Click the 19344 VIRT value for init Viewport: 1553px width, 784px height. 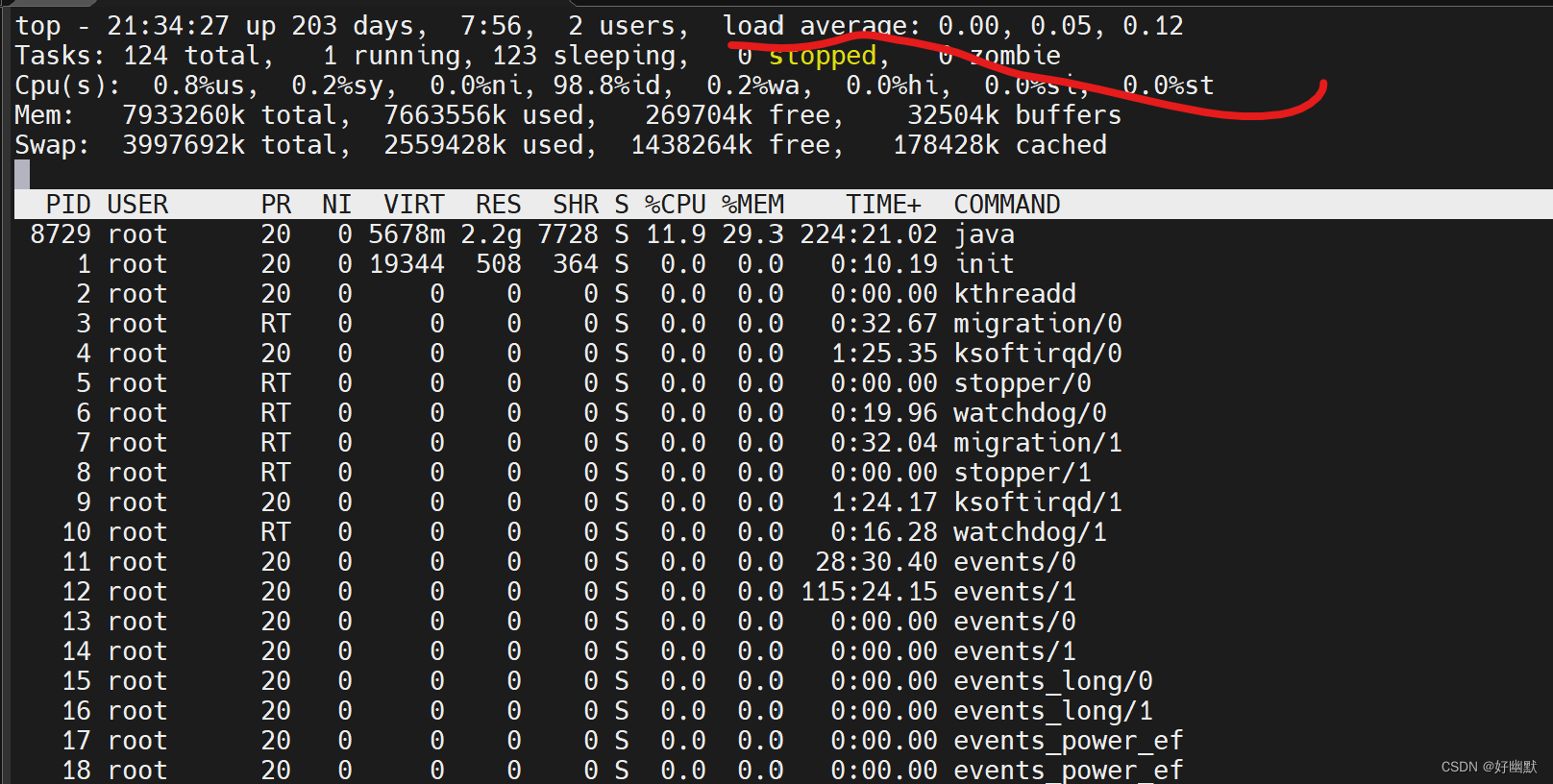[x=407, y=264]
